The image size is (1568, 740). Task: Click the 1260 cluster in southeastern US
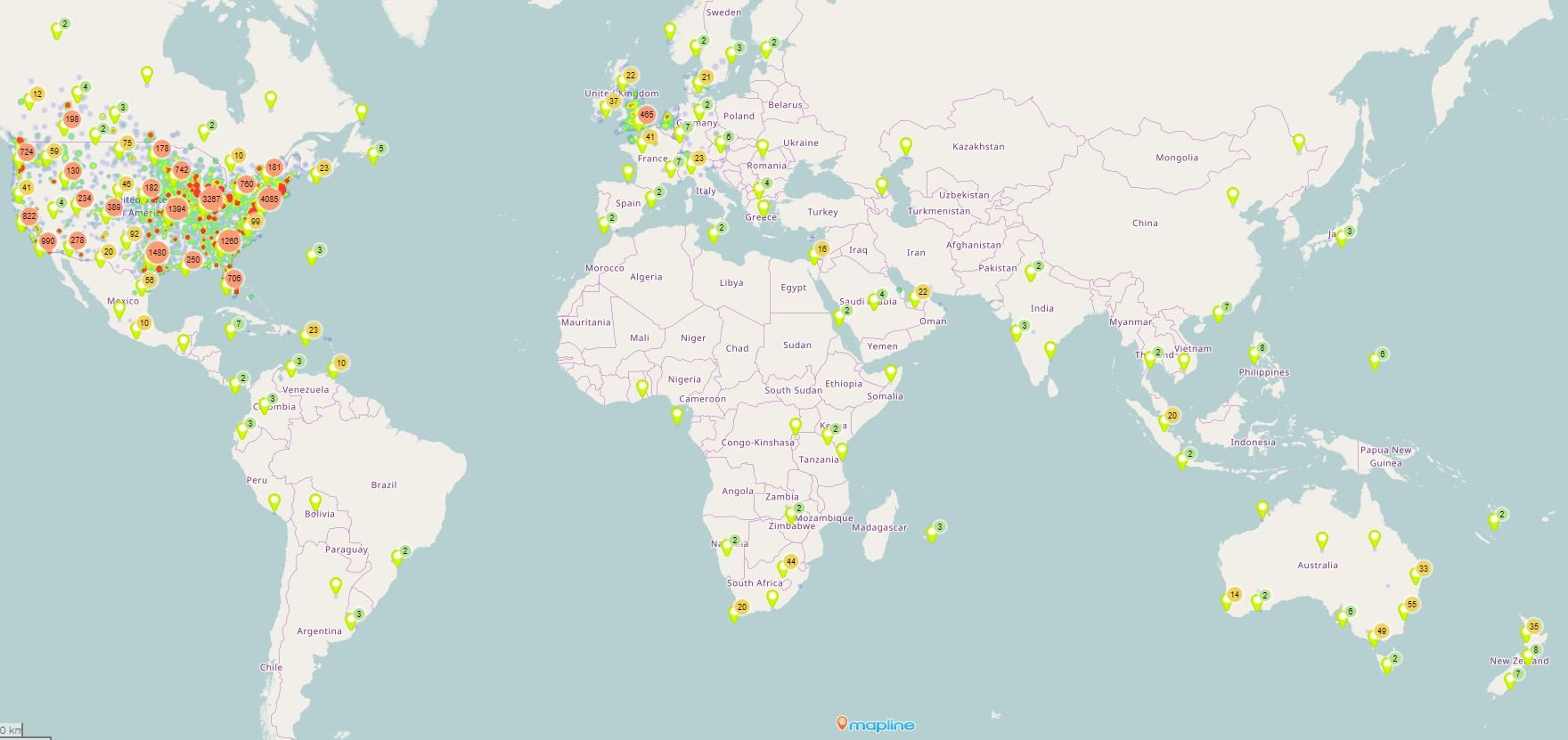pyautogui.click(x=229, y=240)
